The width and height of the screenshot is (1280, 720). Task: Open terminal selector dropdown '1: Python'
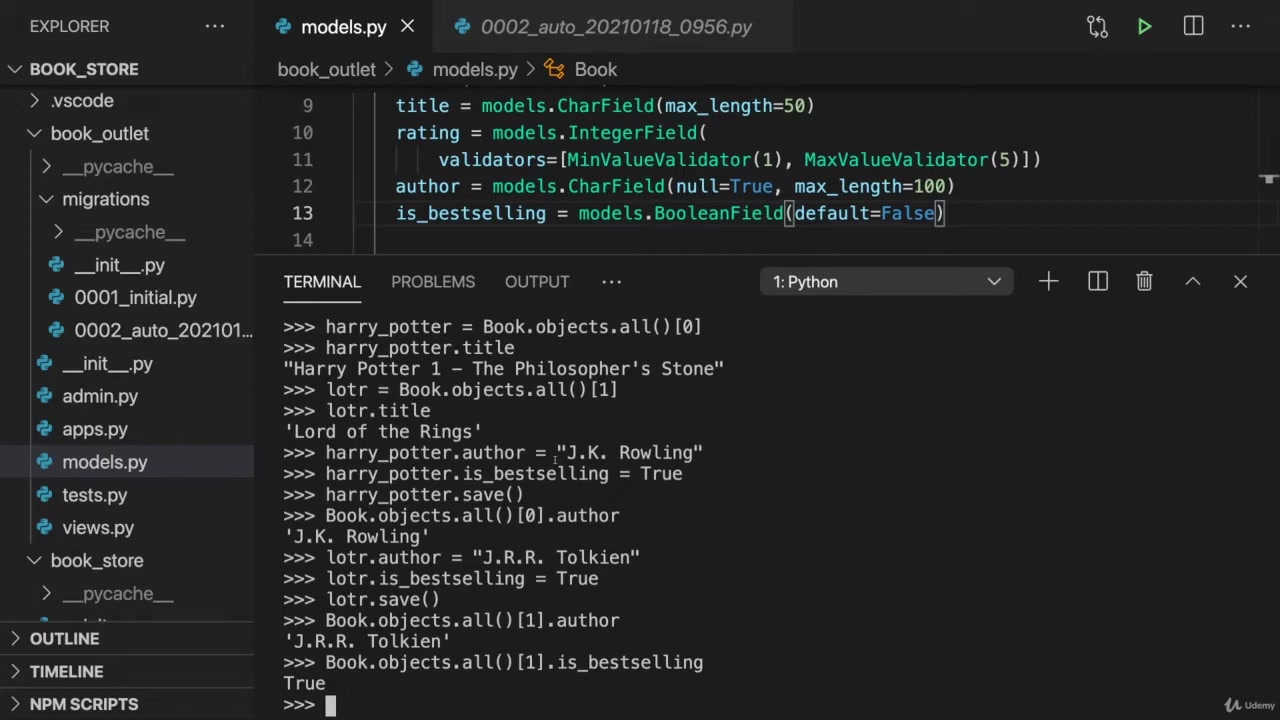click(x=886, y=282)
